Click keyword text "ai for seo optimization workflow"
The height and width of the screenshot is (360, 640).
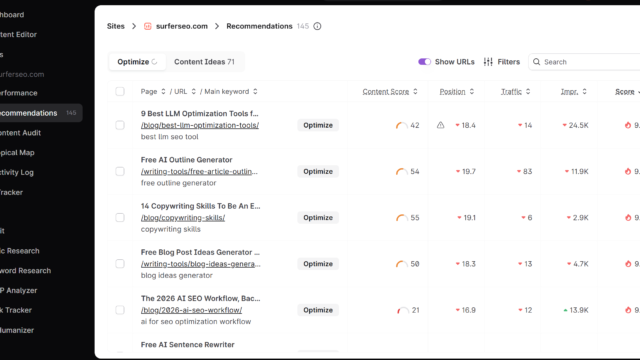196,322
